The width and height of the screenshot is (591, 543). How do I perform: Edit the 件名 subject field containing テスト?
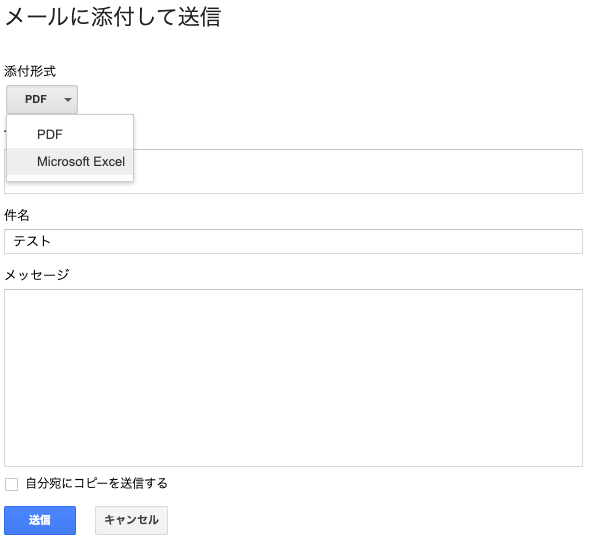(x=293, y=242)
